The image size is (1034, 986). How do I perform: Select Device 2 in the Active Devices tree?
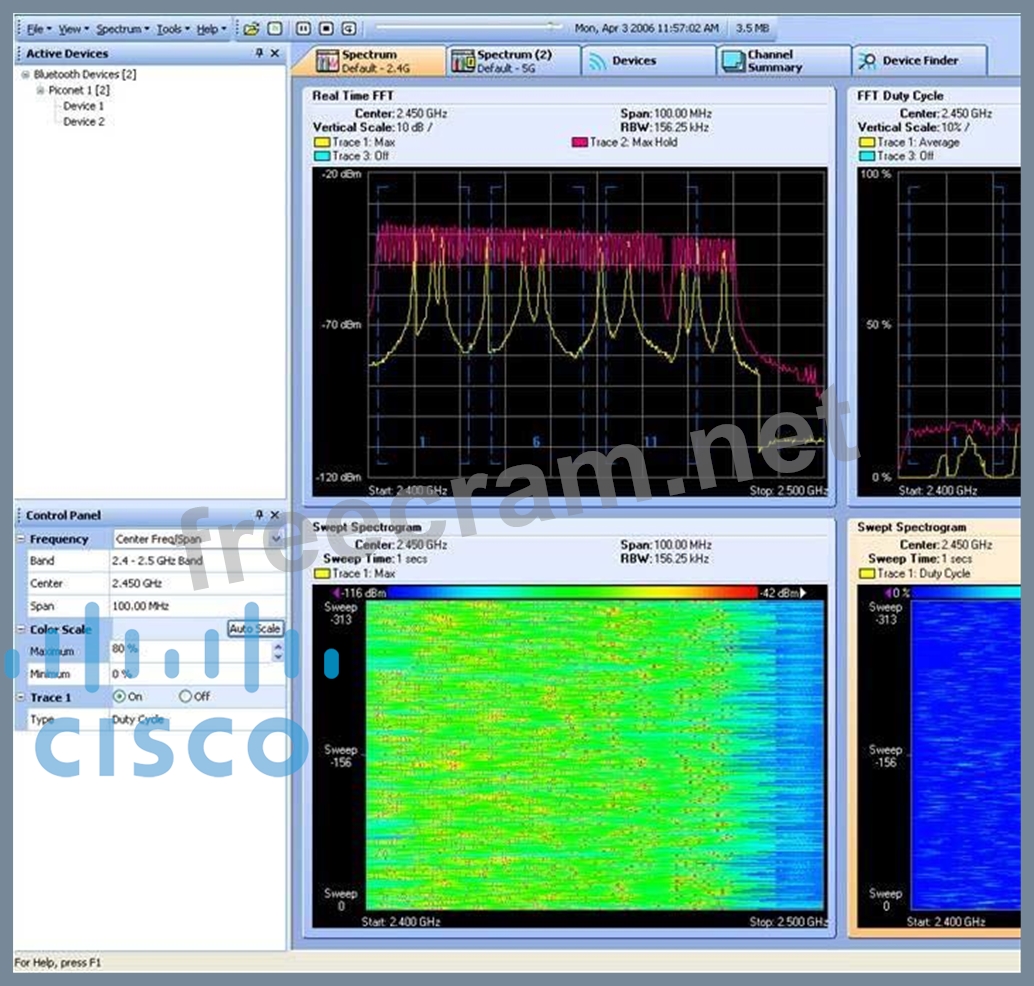[83, 122]
